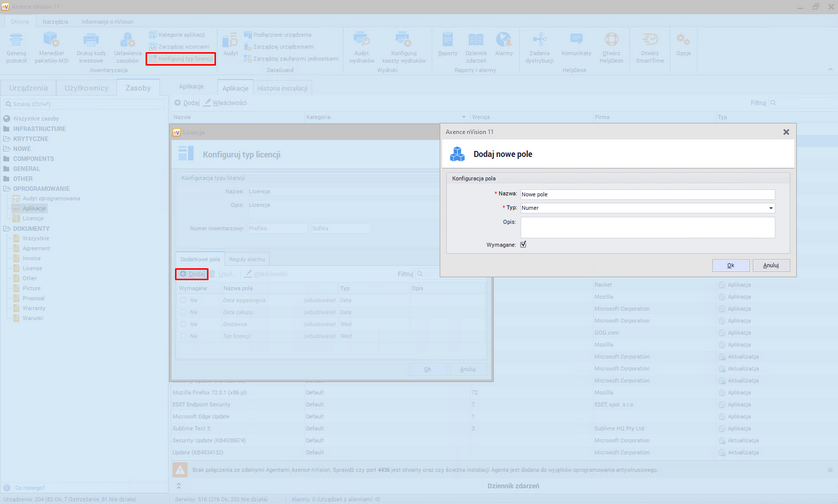Select the Urządzenia tab
The image size is (838, 504).
point(28,88)
